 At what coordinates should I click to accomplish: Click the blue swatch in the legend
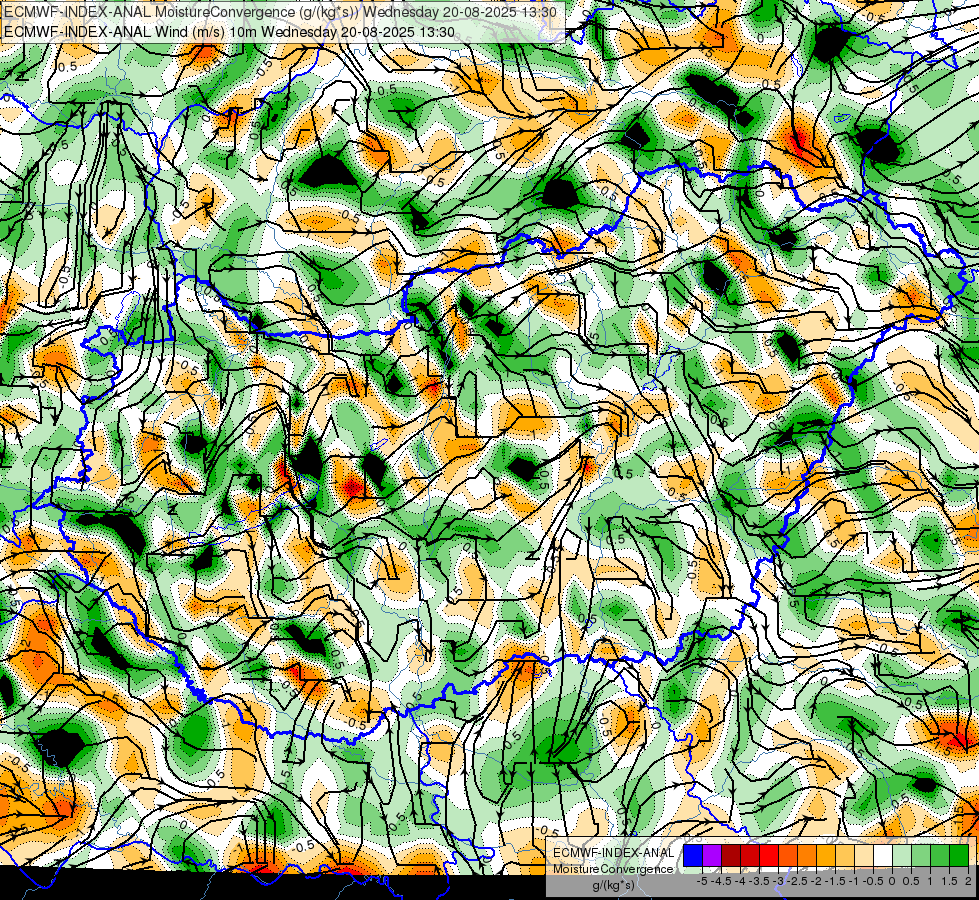click(693, 855)
